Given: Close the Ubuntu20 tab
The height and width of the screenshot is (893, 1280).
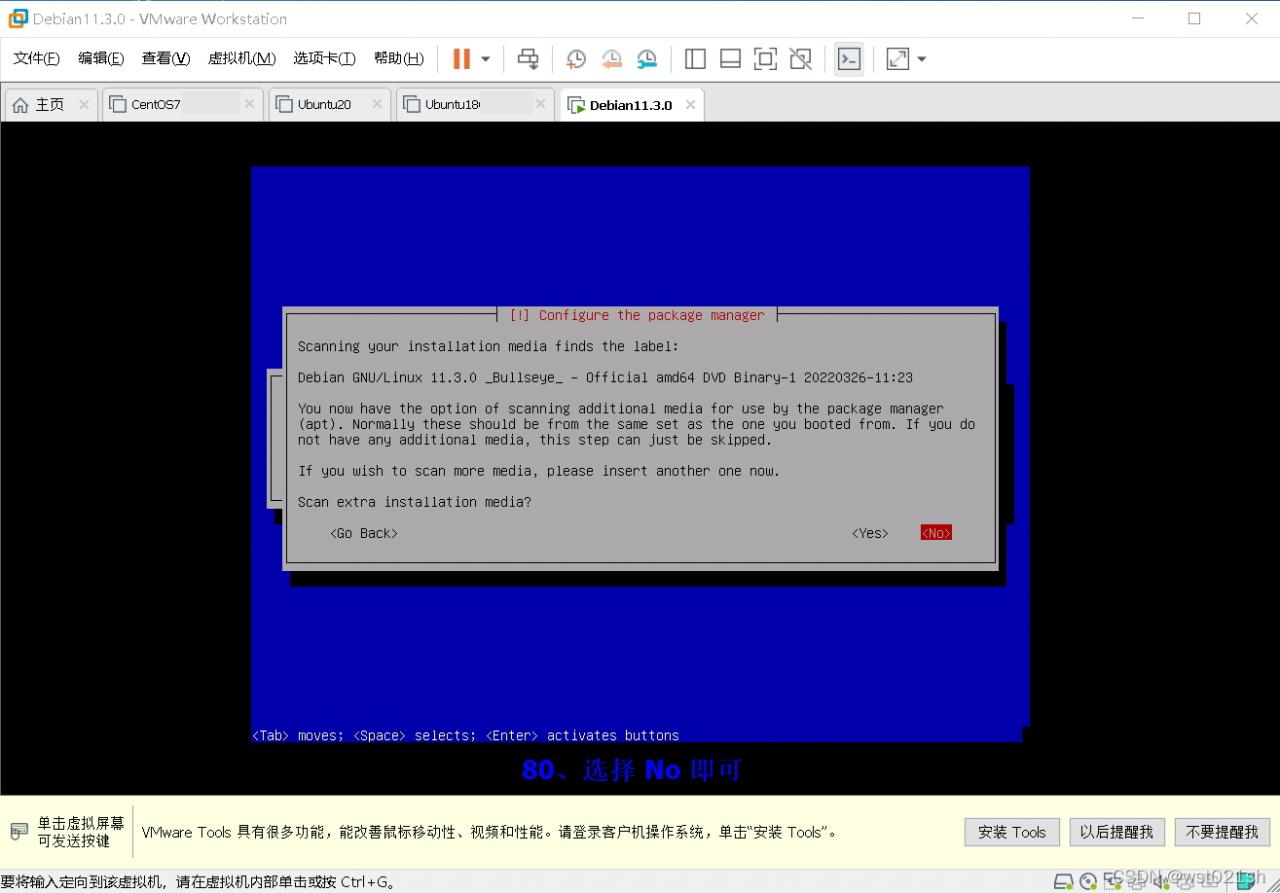Looking at the screenshot, I should [x=377, y=104].
